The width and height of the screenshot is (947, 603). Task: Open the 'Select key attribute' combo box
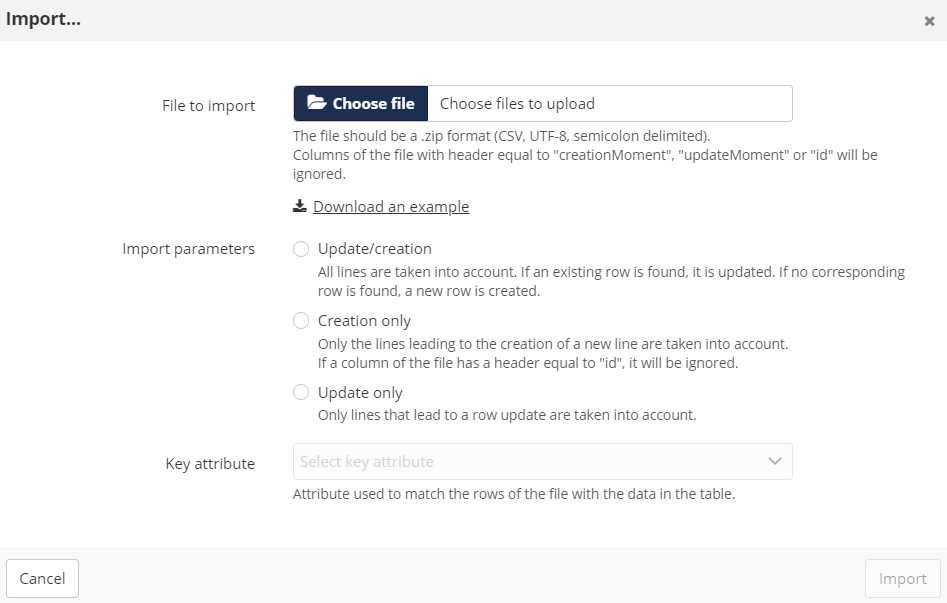coord(530,462)
